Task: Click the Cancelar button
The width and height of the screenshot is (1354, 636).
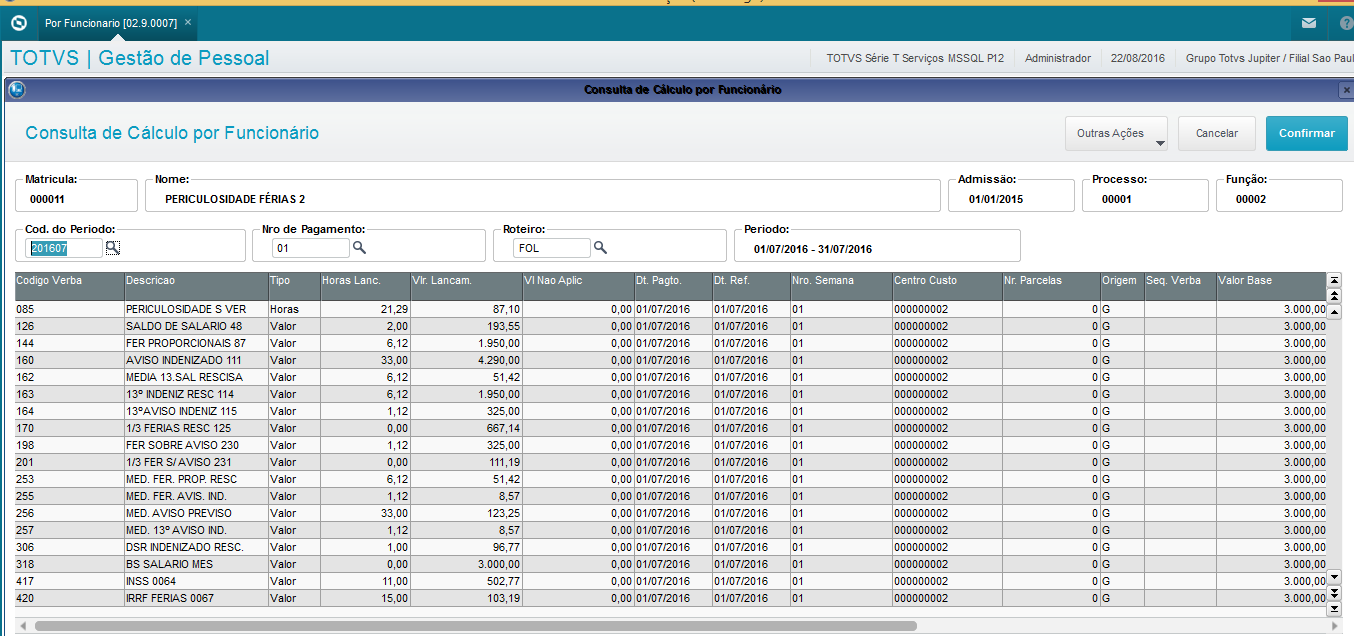Action: click(1217, 133)
